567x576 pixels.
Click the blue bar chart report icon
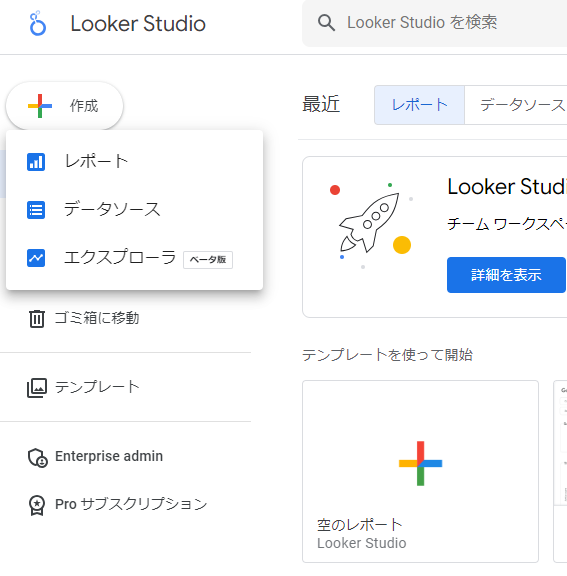tap(36, 162)
